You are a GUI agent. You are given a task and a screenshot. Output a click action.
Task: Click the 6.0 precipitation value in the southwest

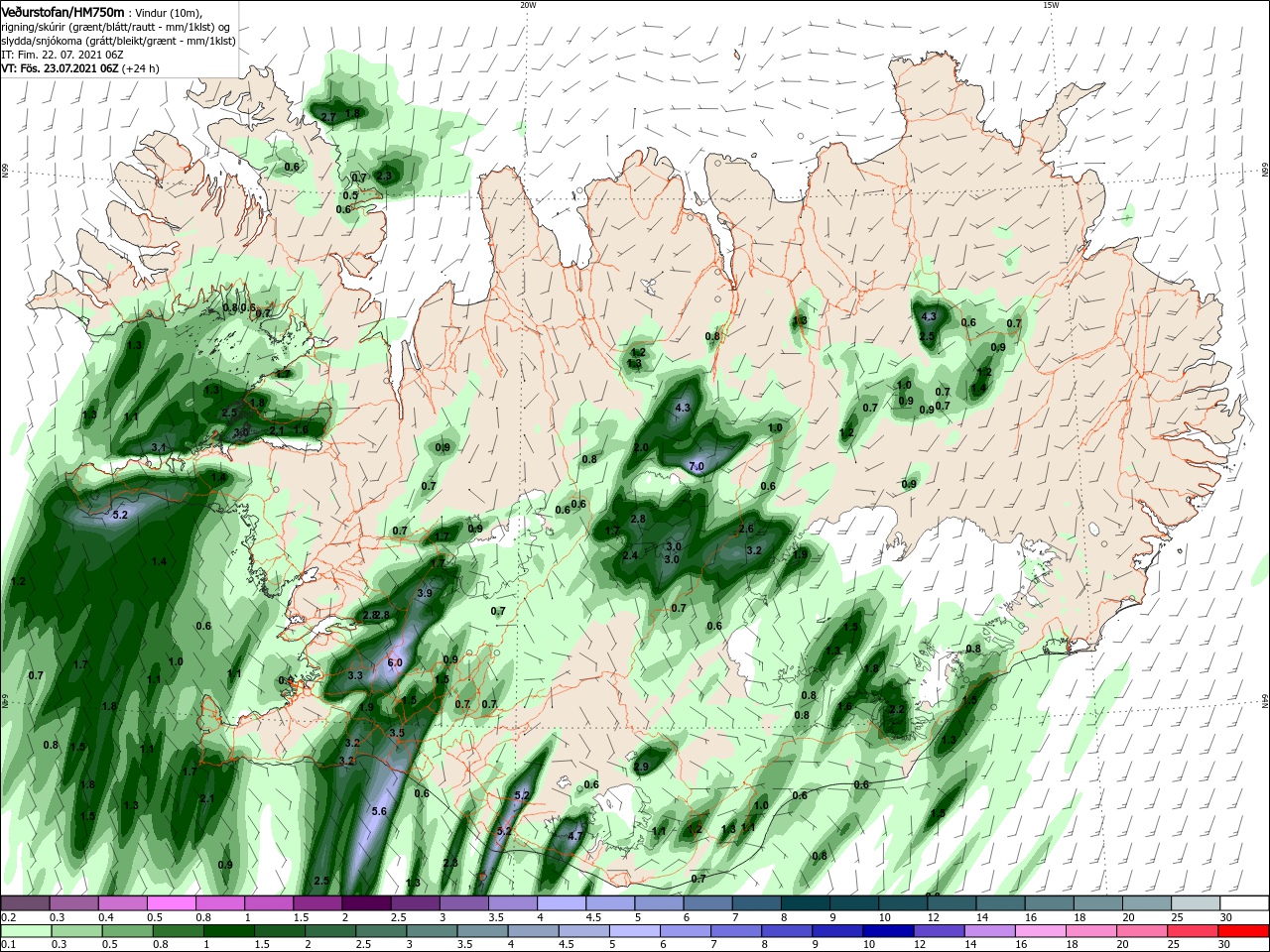tap(395, 662)
